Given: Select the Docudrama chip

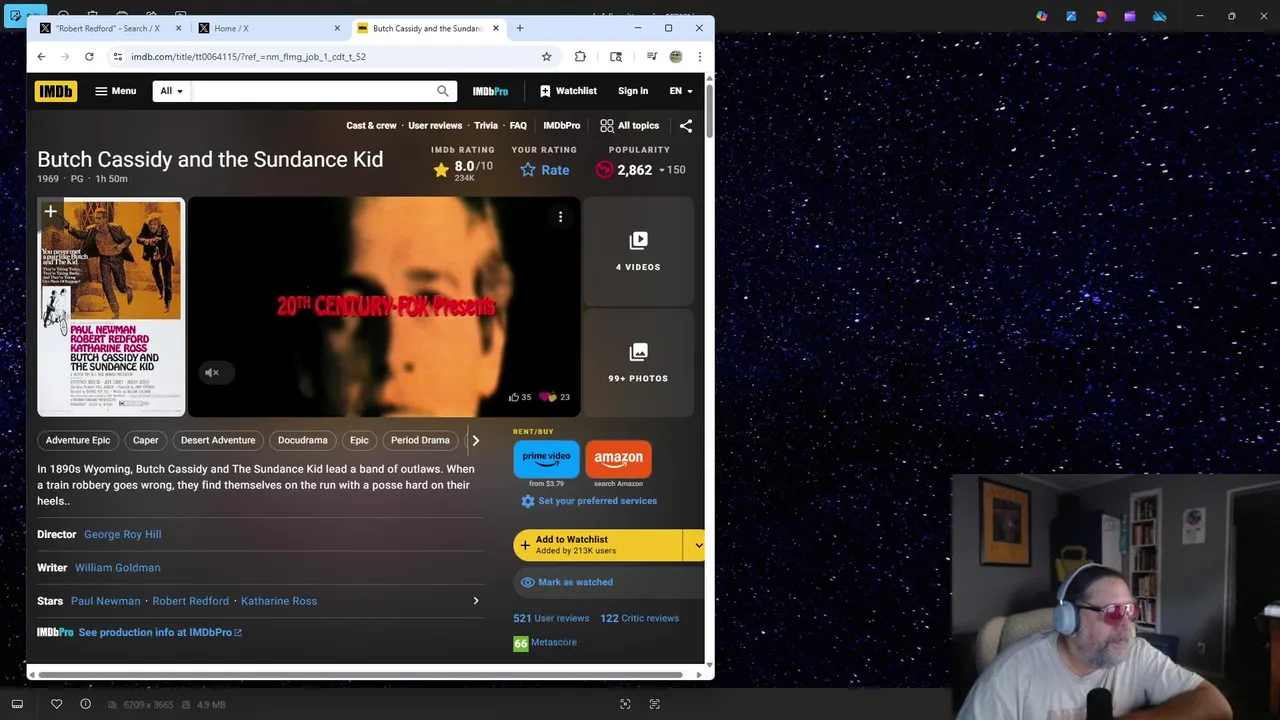Looking at the screenshot, I should 303,440.
